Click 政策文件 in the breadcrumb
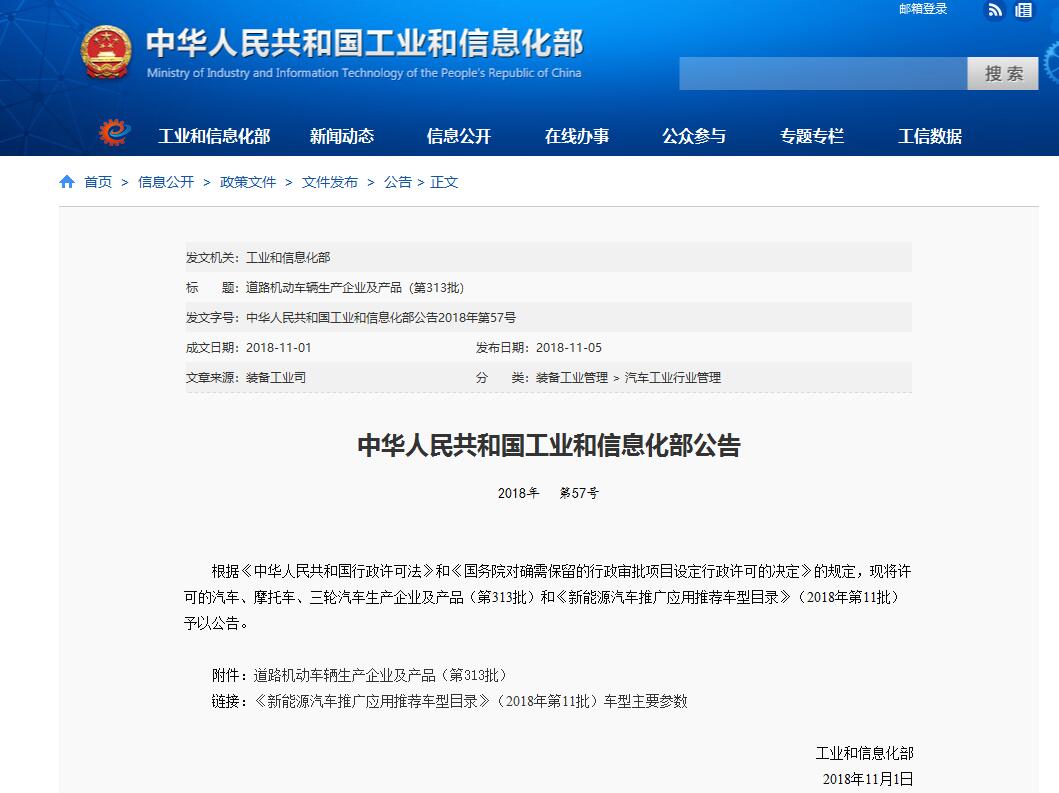The width and height of the screenshot is (1059, 793). coord(248,182)
